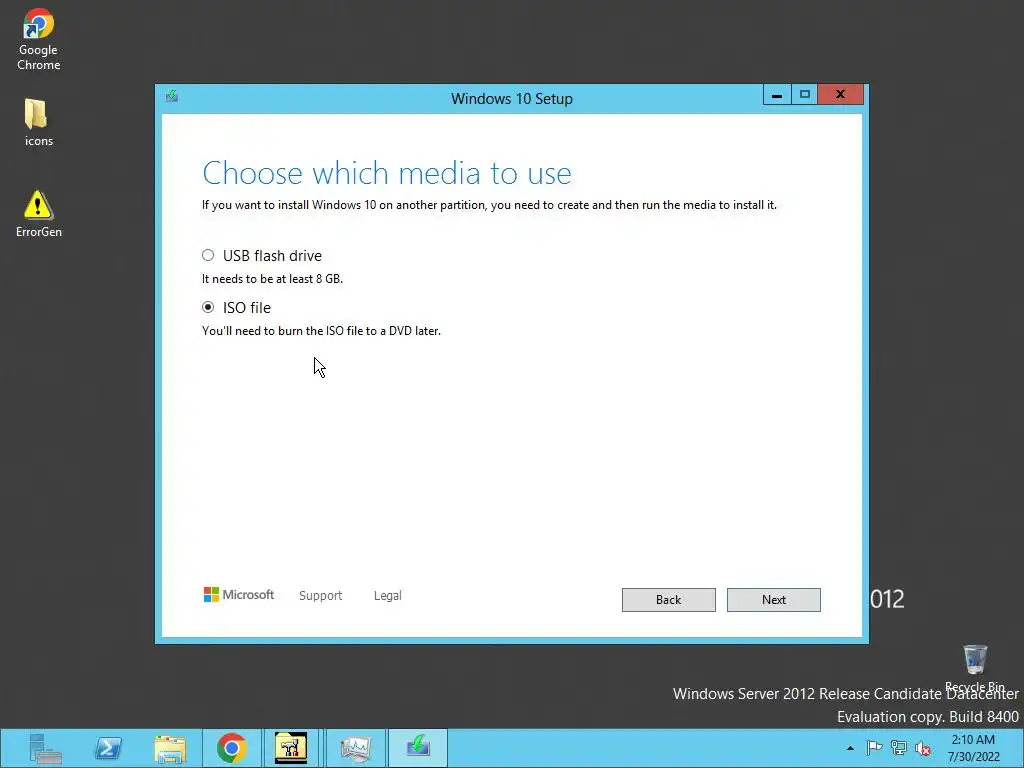Launch PowerShell from the taskbar
Viewport: 1024px width, 768px height.
[x=108, y=748]
